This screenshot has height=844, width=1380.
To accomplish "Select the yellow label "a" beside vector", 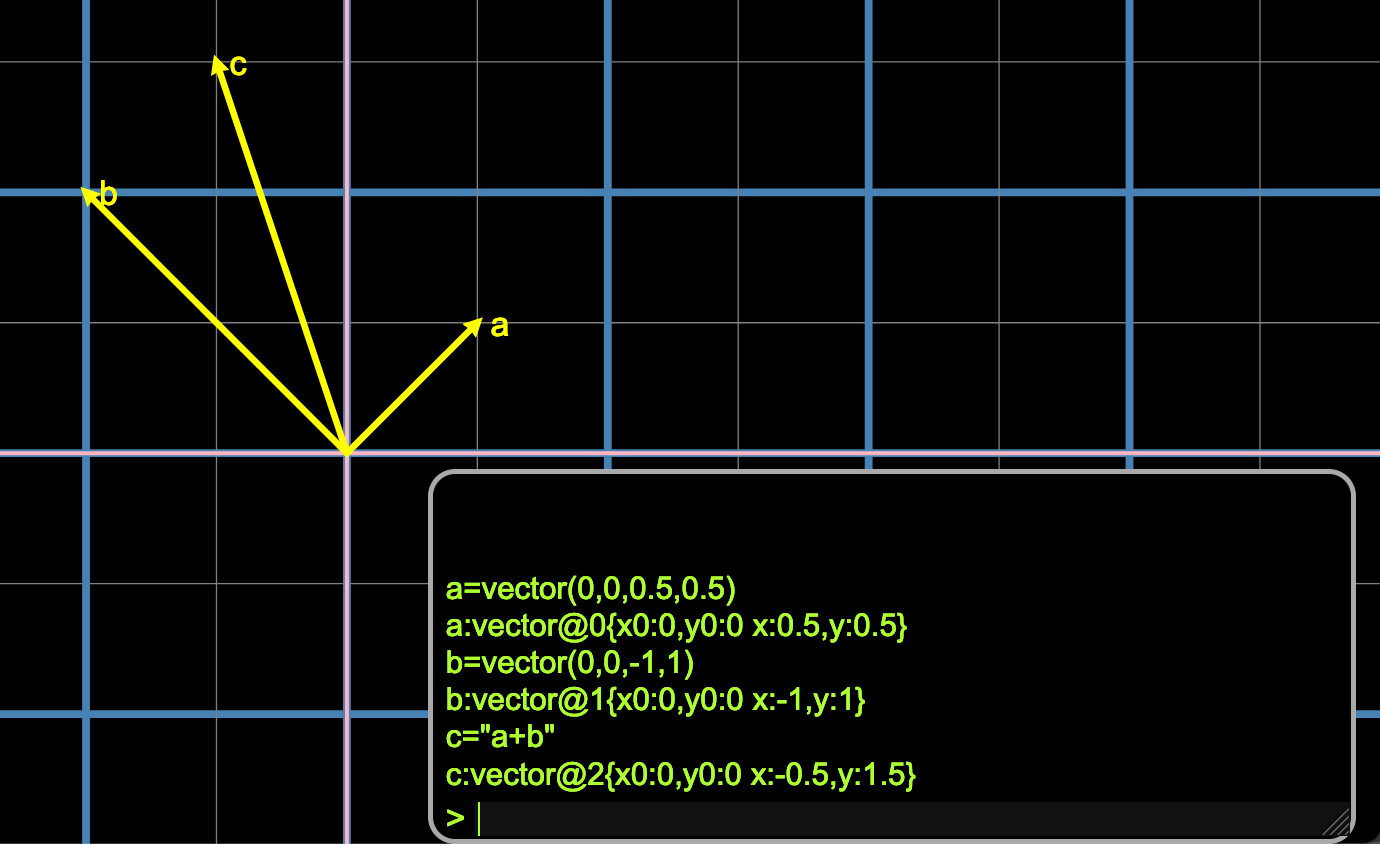I will click(499, 326).
